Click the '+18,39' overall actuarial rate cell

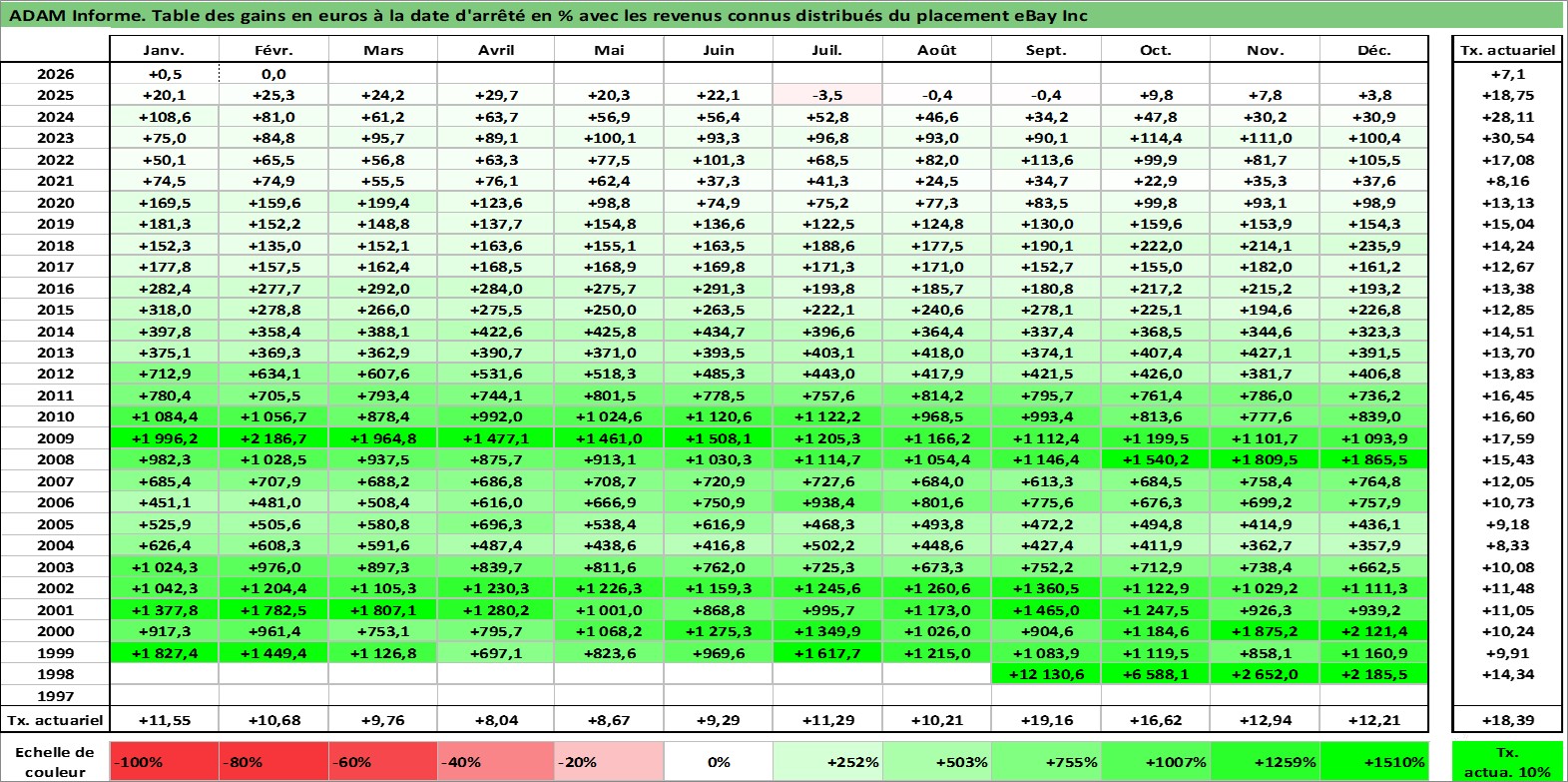[1508, 720]
